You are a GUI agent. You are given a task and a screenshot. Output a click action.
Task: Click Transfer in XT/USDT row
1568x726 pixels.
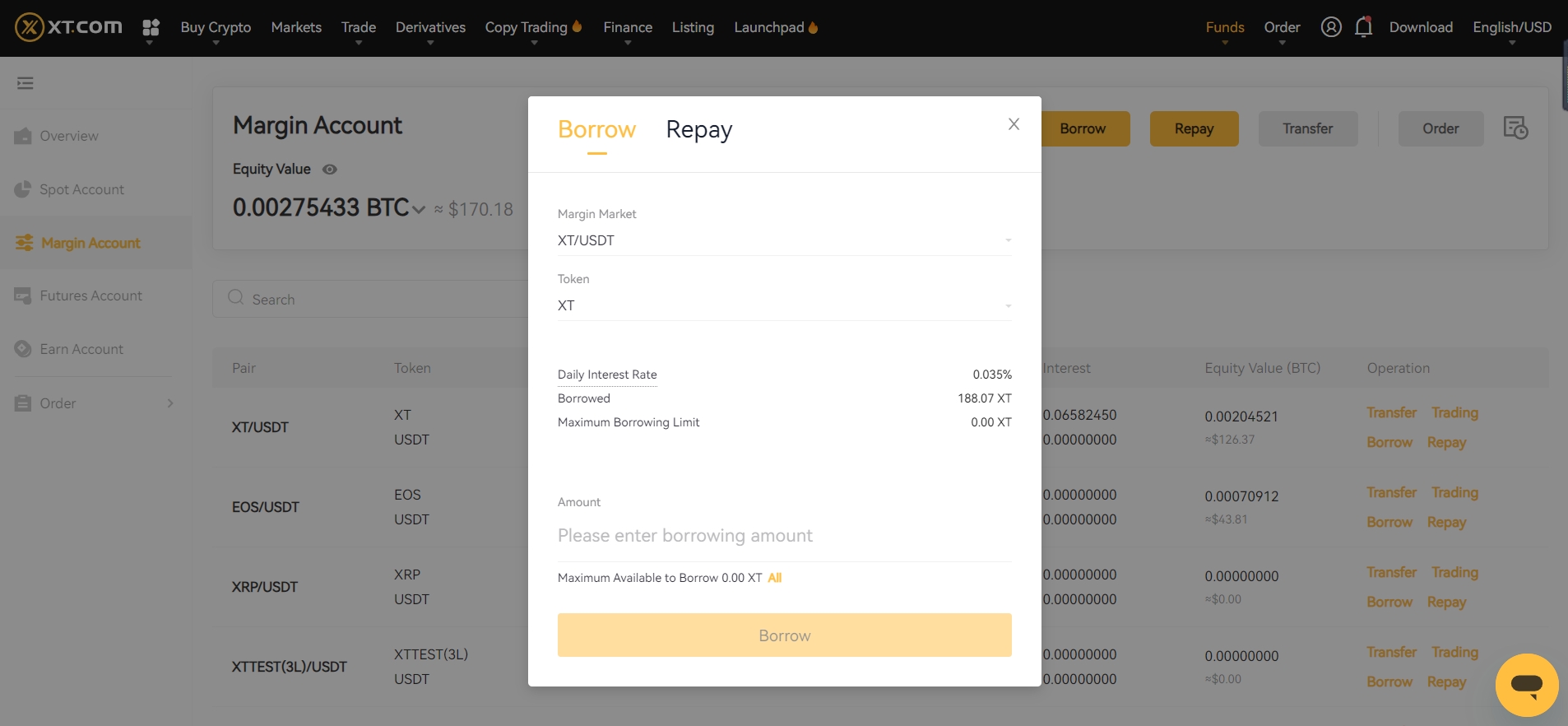point(1391,412)
